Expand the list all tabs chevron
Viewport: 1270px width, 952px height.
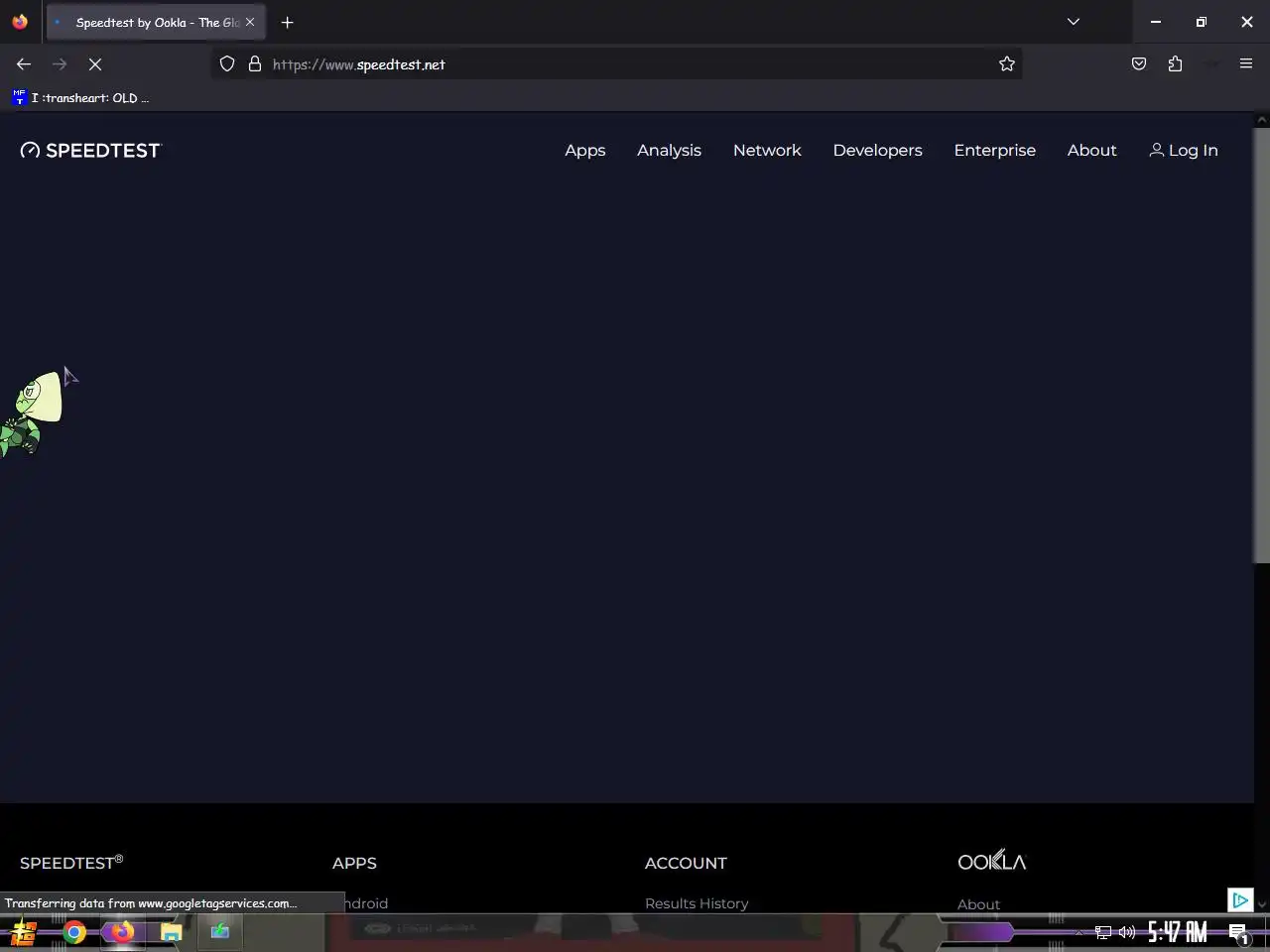tap(1074, 22)
